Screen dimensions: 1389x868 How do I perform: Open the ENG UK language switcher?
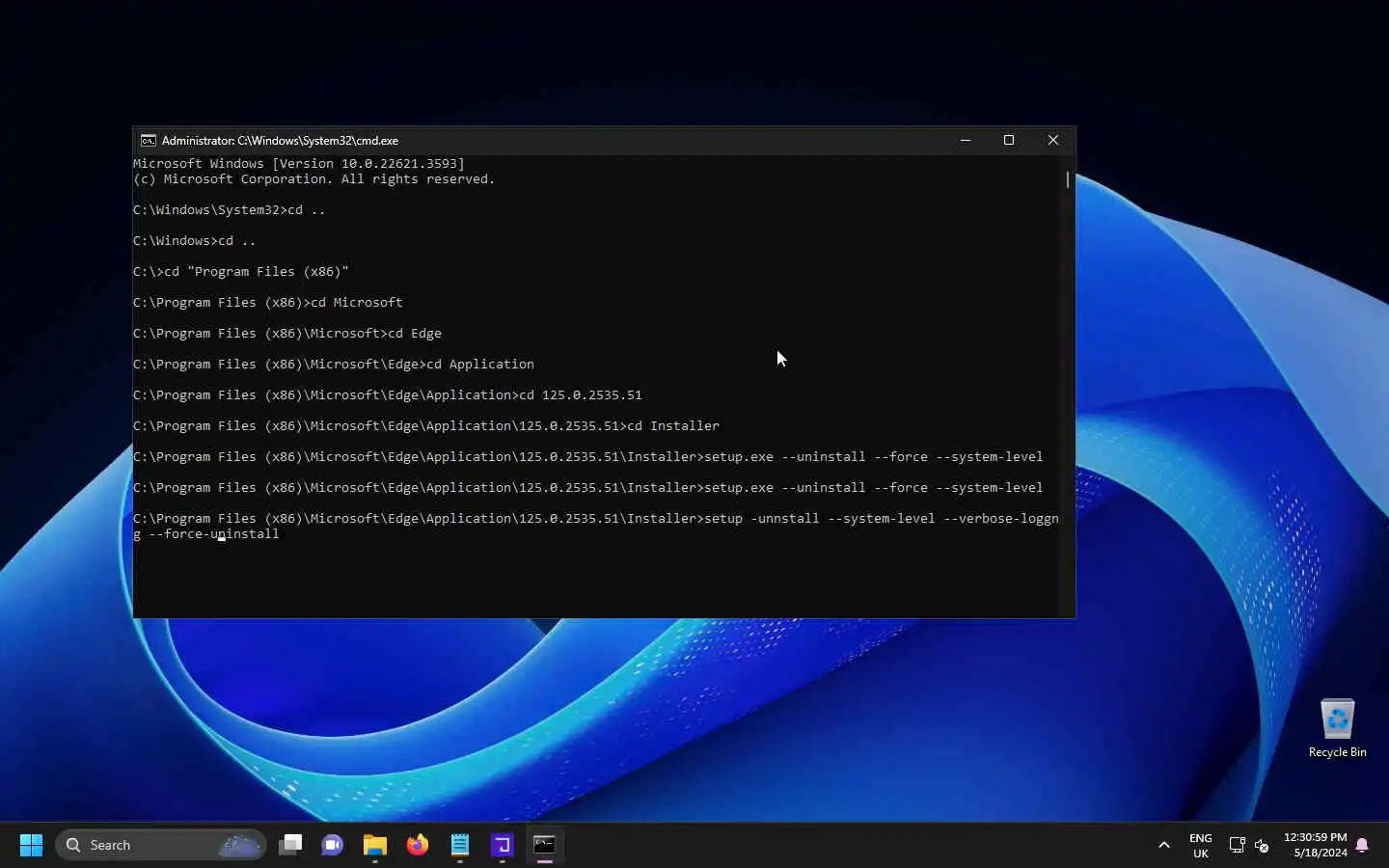click(1201, 845)
